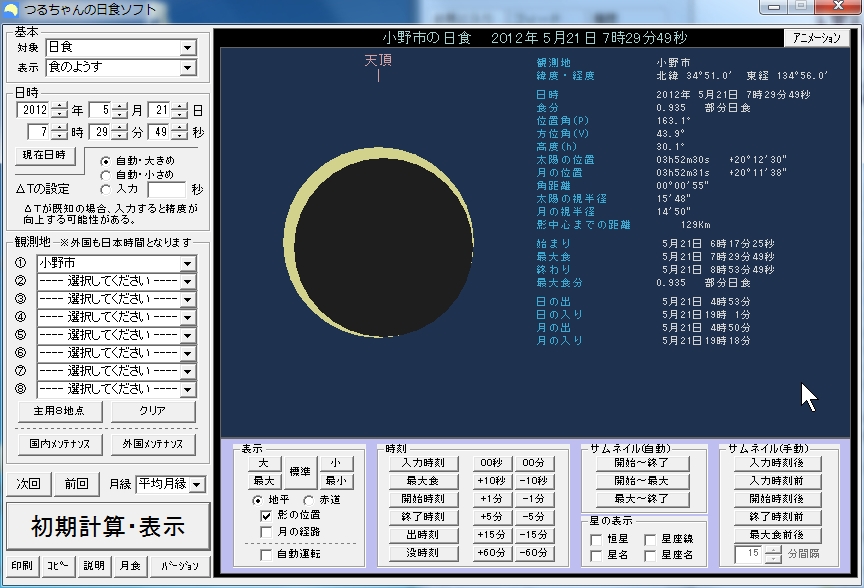Click the 前回 button

tap(77, 484)
